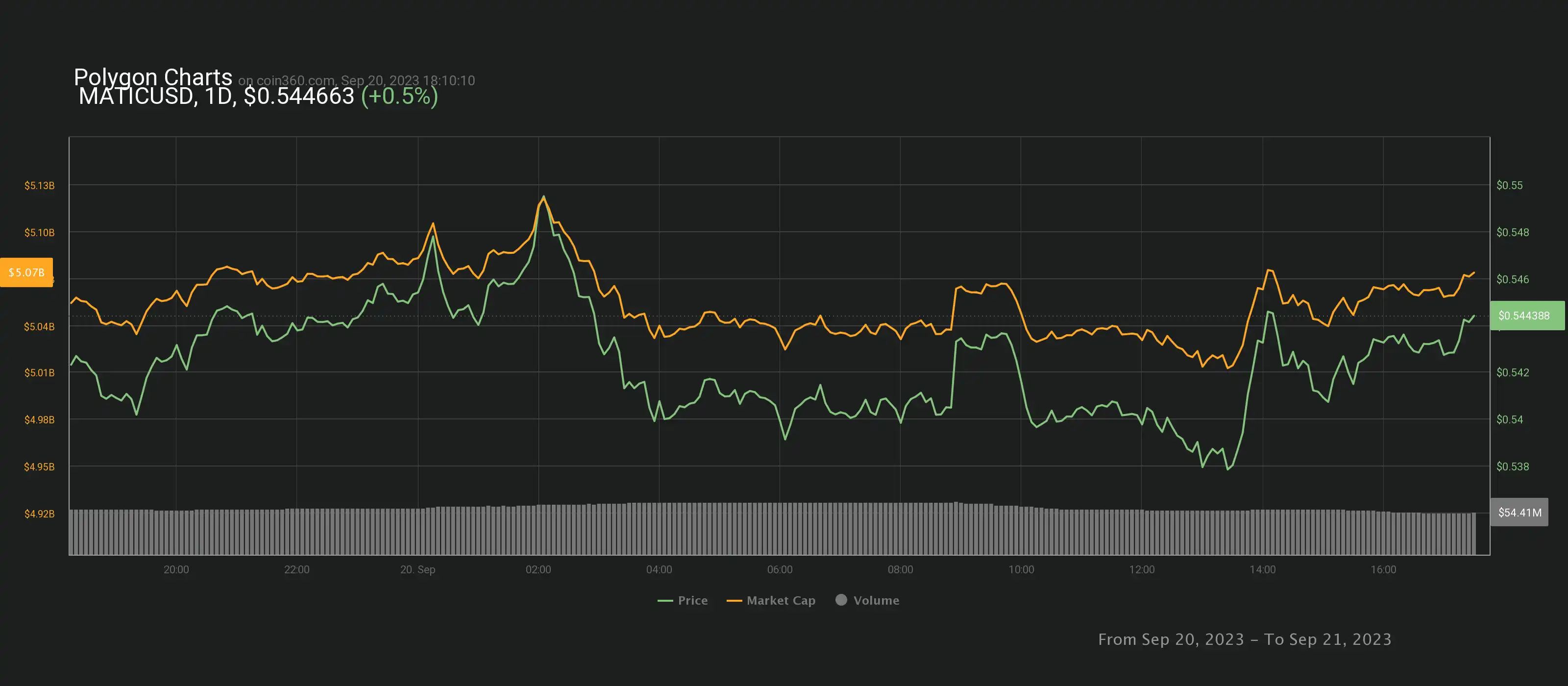Screen dimensions: 1568x686
Task: Click the gray Volume legend circle icon
Action: coord(841,600)
